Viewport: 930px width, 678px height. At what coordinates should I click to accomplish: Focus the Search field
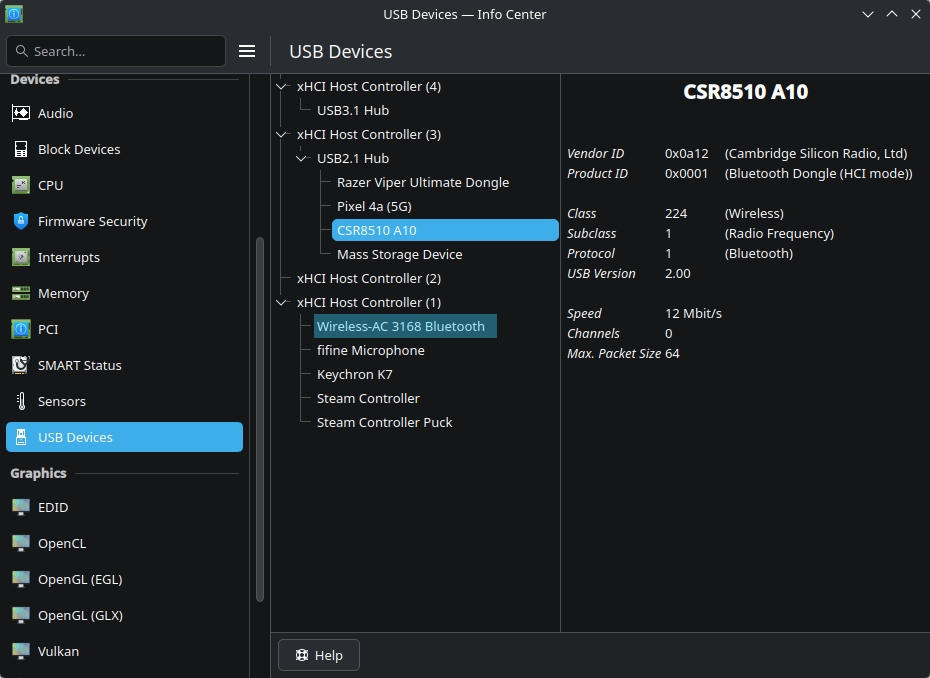(116, 51)
